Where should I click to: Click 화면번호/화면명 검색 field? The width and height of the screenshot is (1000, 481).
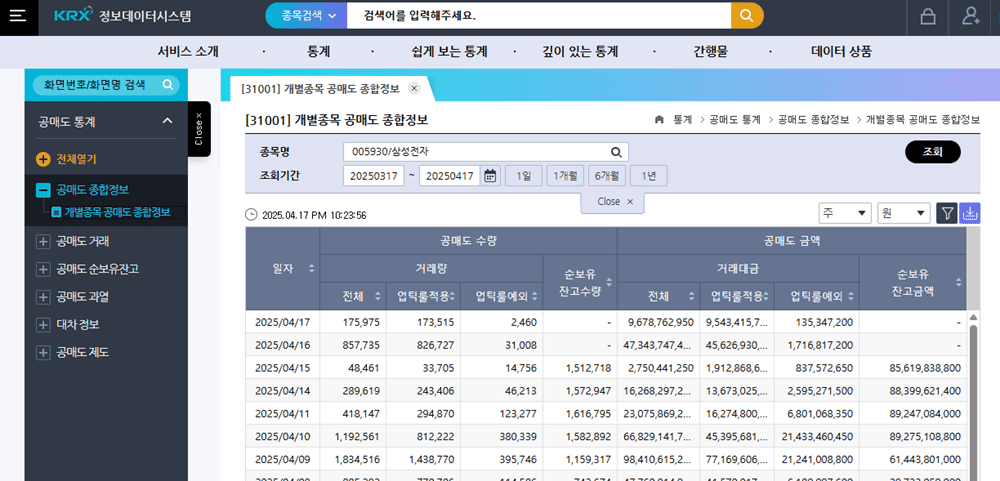tap(106, 84)
